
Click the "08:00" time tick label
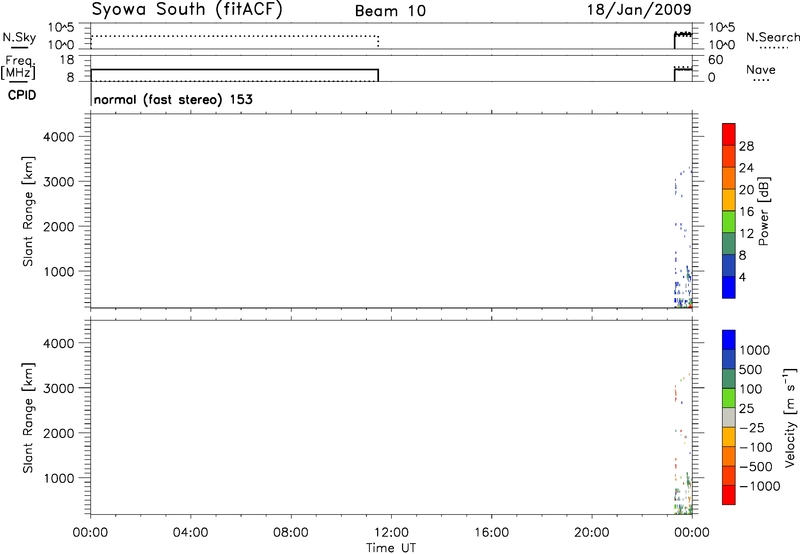click(290, 533)
